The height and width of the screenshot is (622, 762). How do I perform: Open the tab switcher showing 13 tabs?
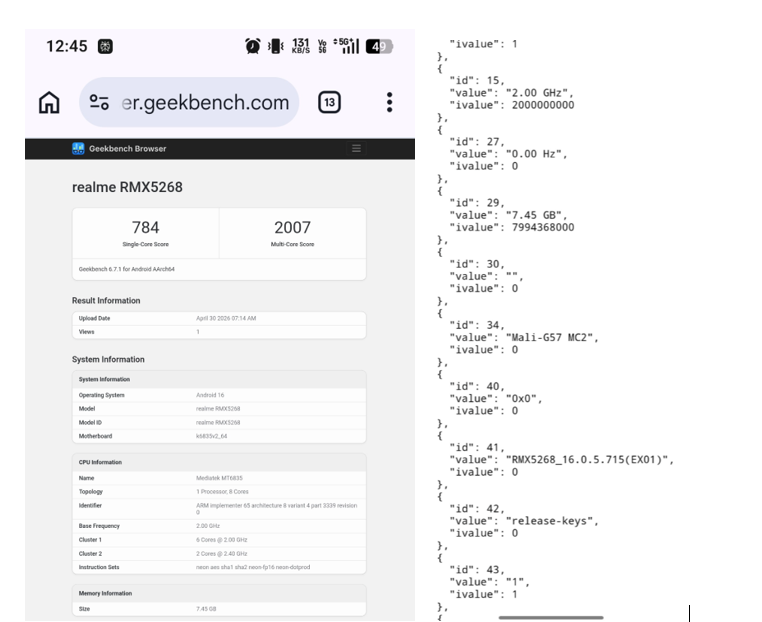coord(329,102)
